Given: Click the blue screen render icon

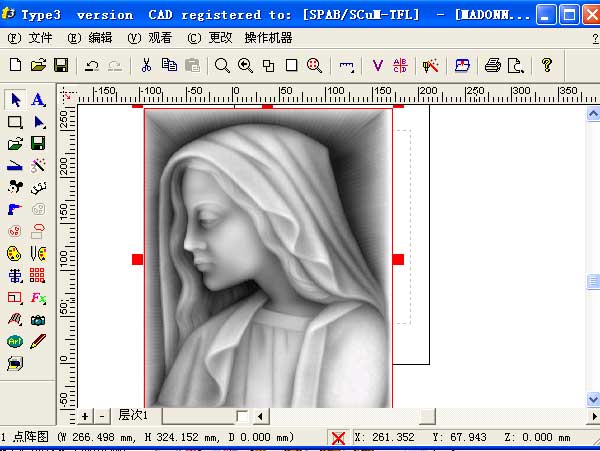Looking at the screenshot, I should click(15, 363).
